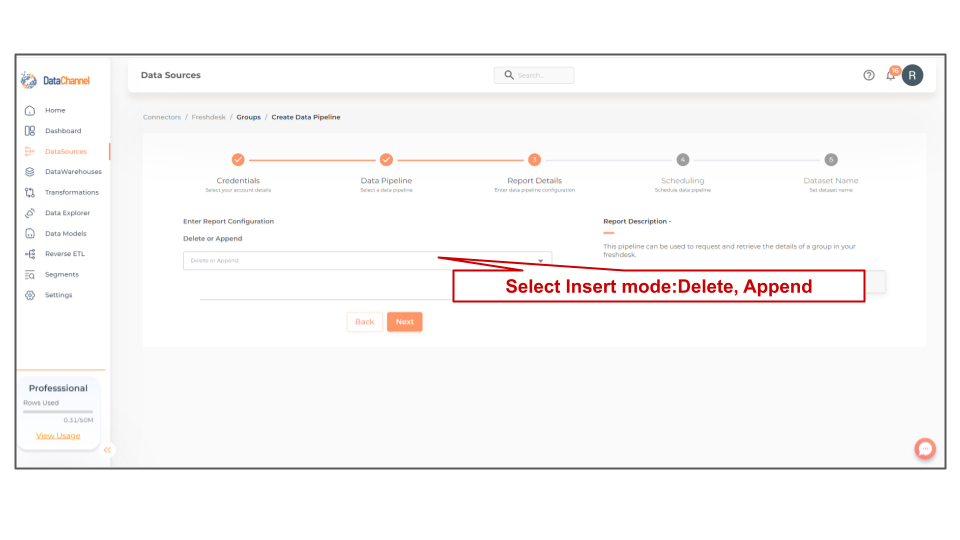Navigate to Groups breadcrumb

[249, 117]
